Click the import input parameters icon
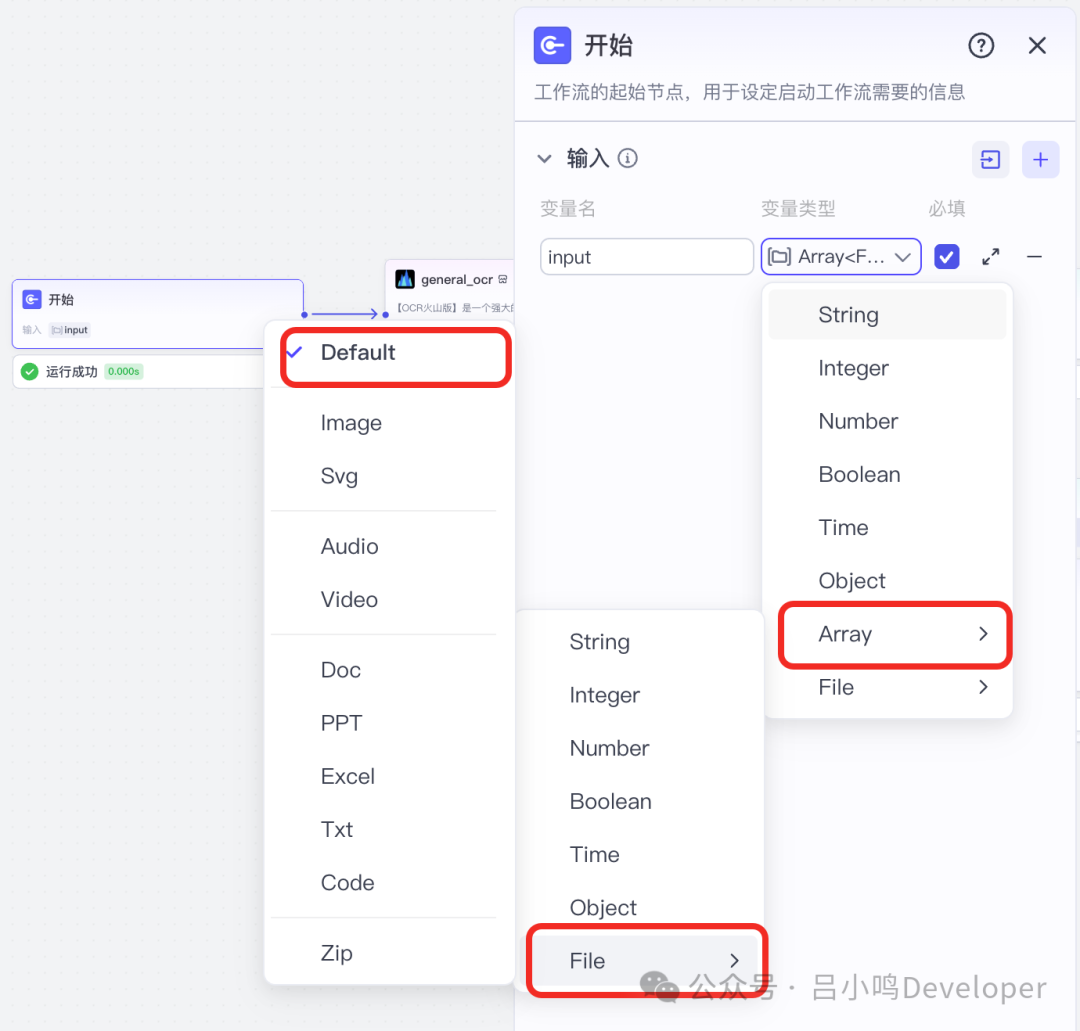The height and width of the screenshot is (1031, 1080). click(x=990, y=160)
